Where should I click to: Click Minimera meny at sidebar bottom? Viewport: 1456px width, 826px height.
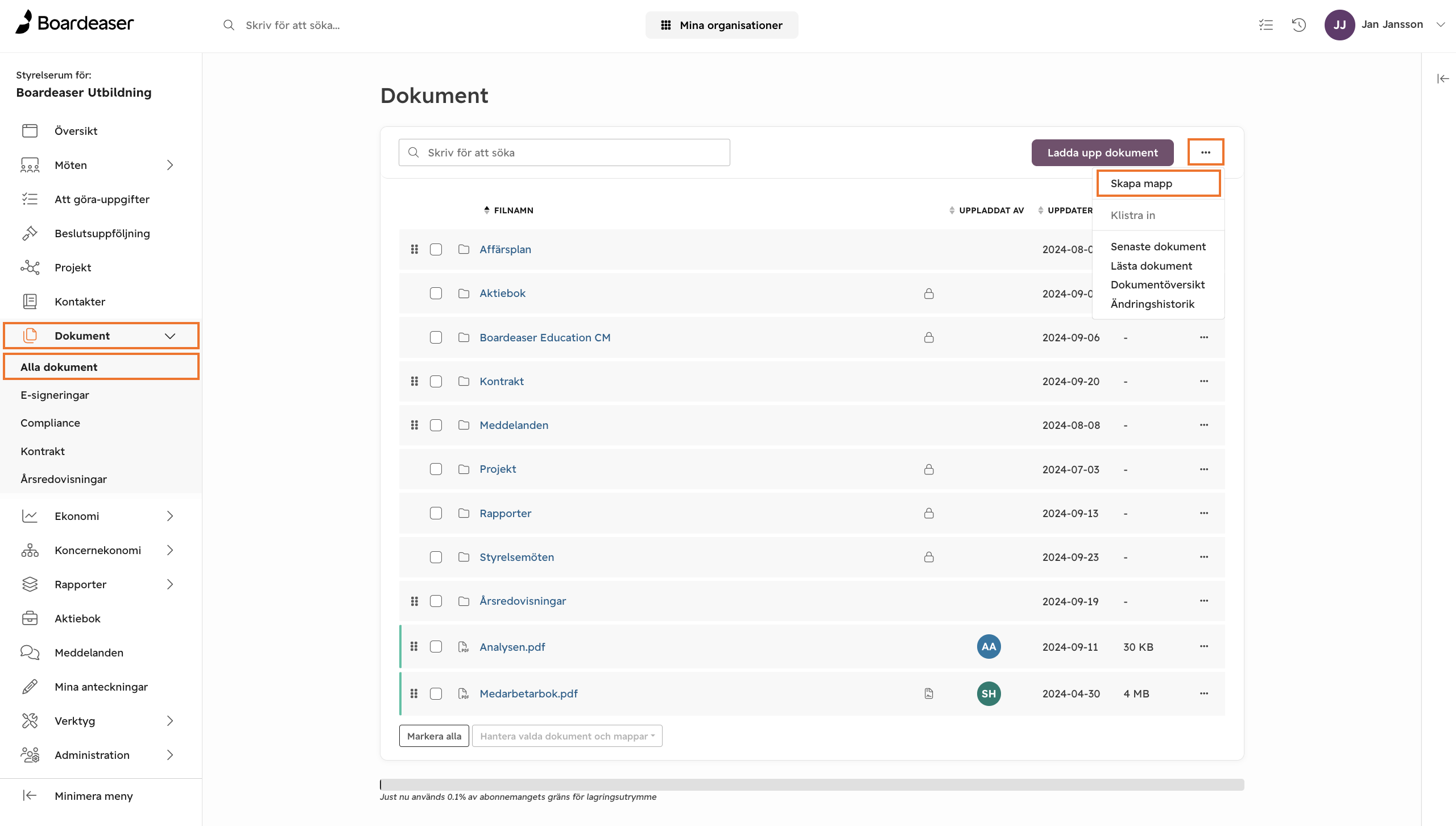(94, 796)
